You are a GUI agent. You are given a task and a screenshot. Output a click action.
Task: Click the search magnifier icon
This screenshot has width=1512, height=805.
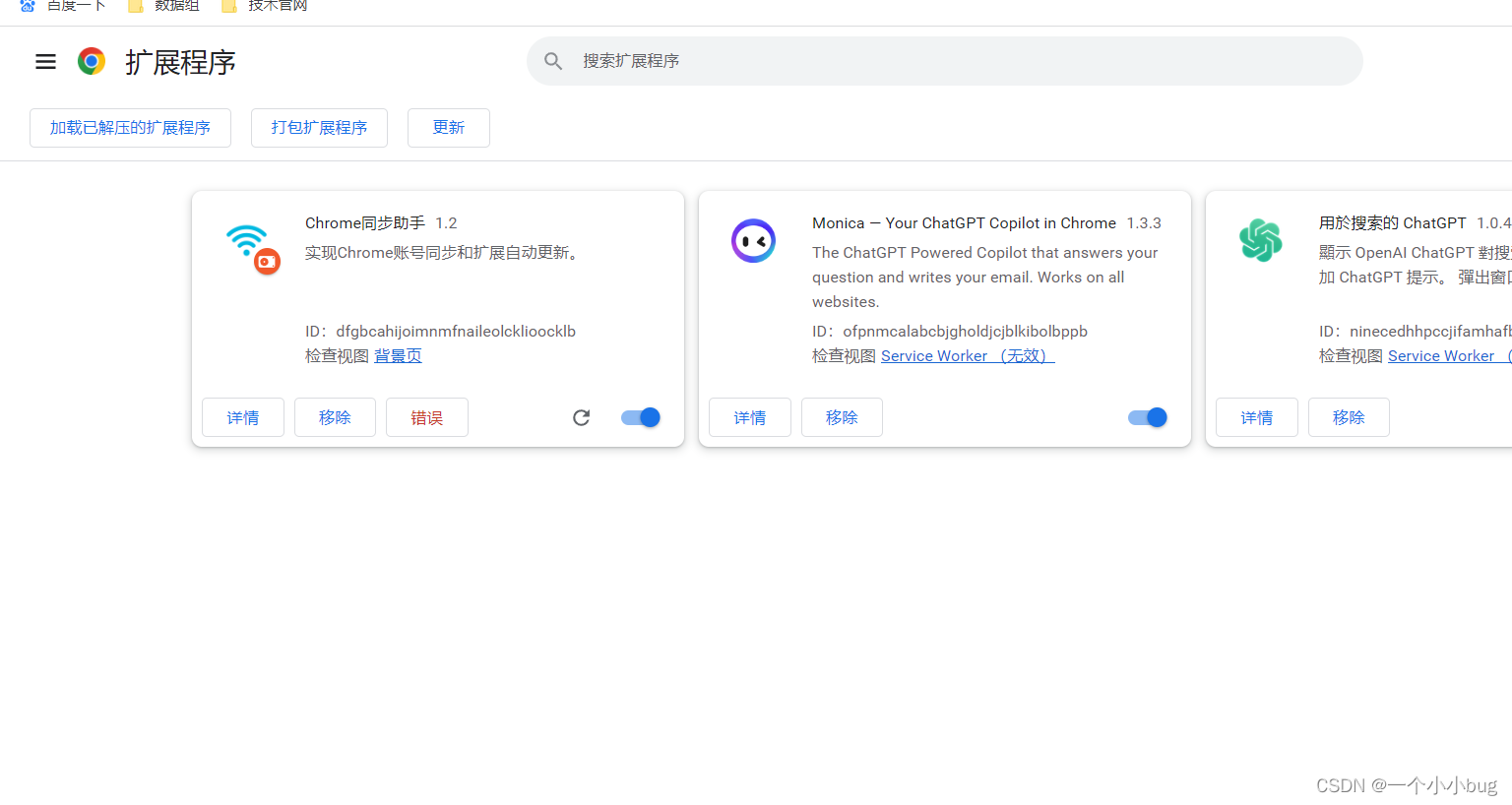[x=553, y=61]
